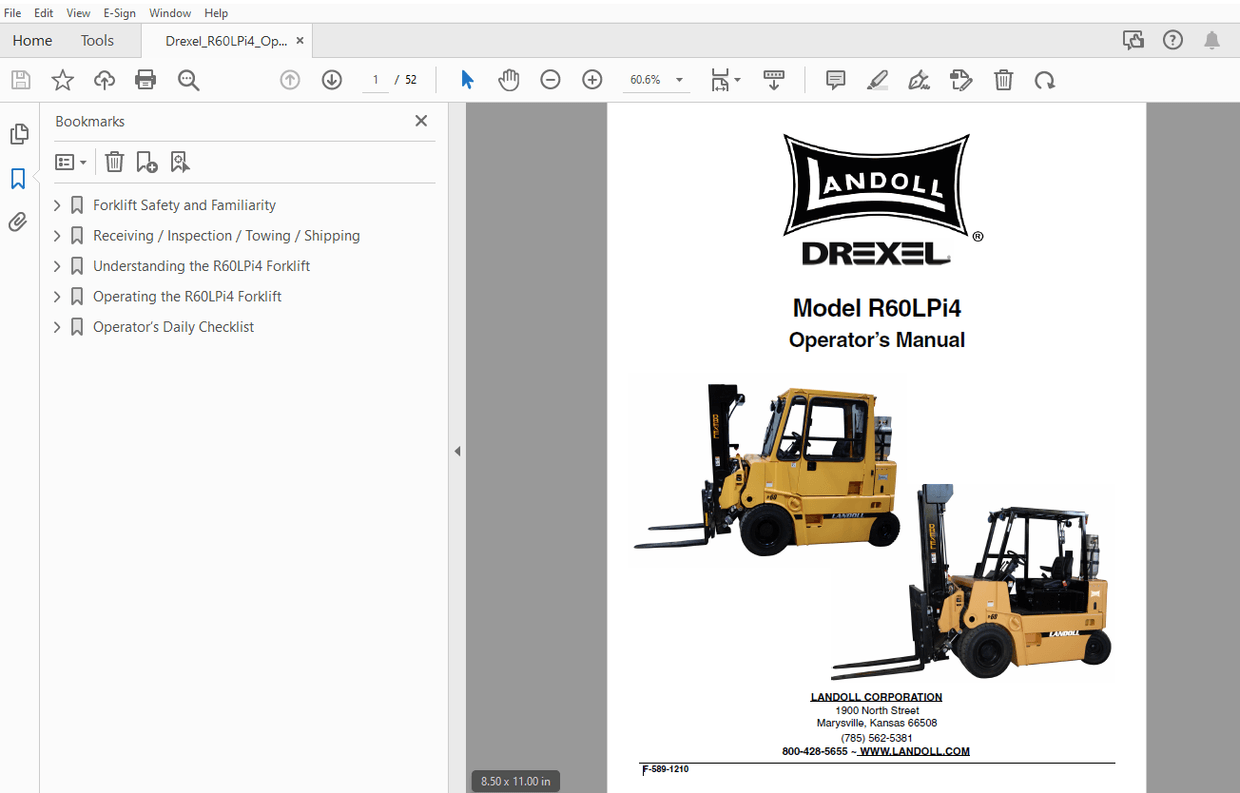
Task: Open the Attachments panel
Action: click(x=17, y=221)
